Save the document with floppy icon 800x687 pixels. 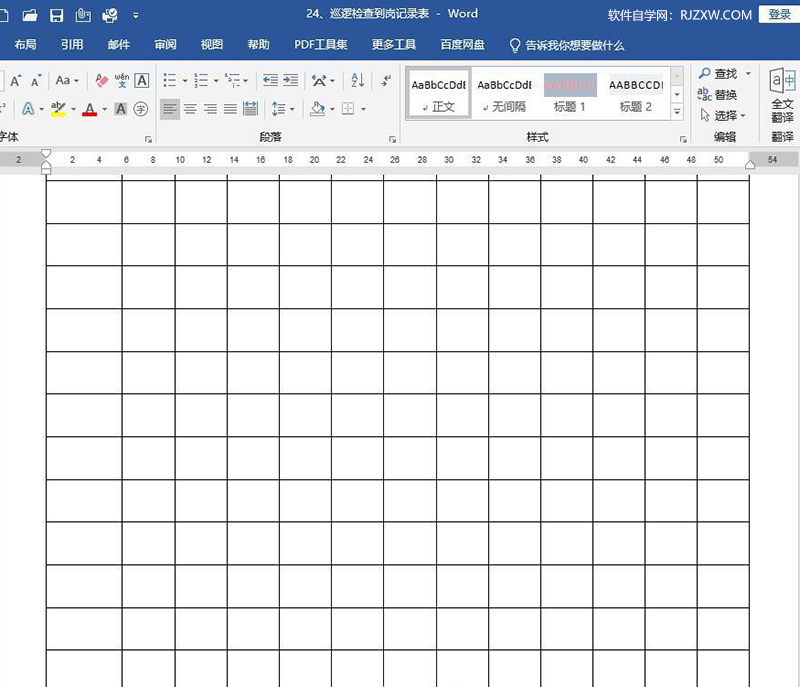tap(56, 15)
